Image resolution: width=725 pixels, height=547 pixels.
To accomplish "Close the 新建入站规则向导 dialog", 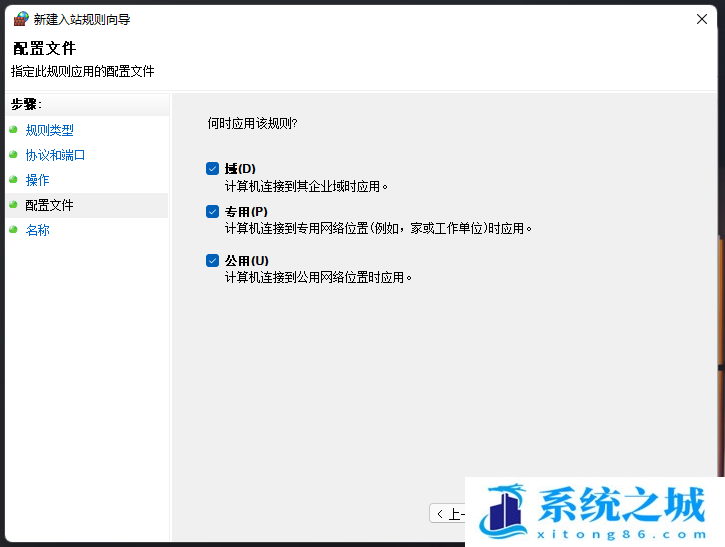I will [x=701, y=19].
